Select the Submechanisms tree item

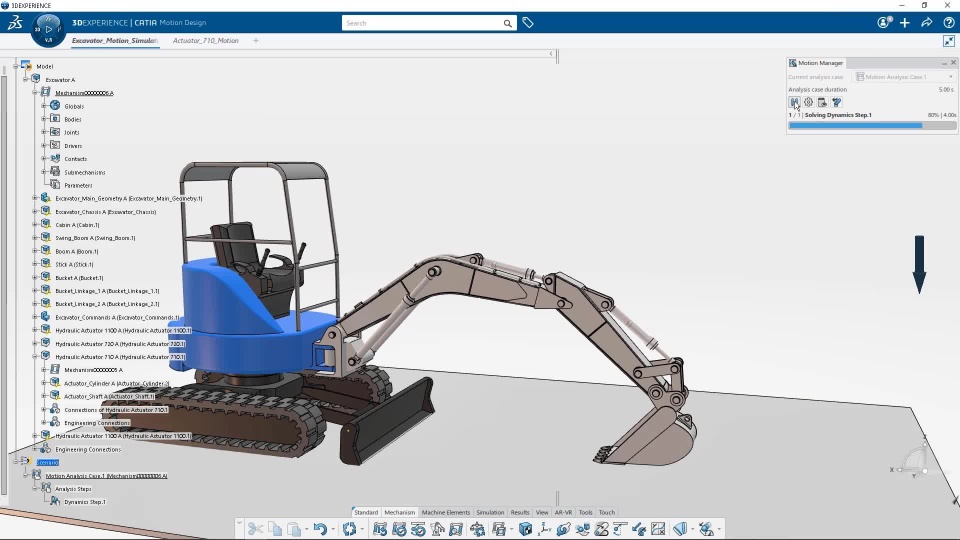point(84,172)
